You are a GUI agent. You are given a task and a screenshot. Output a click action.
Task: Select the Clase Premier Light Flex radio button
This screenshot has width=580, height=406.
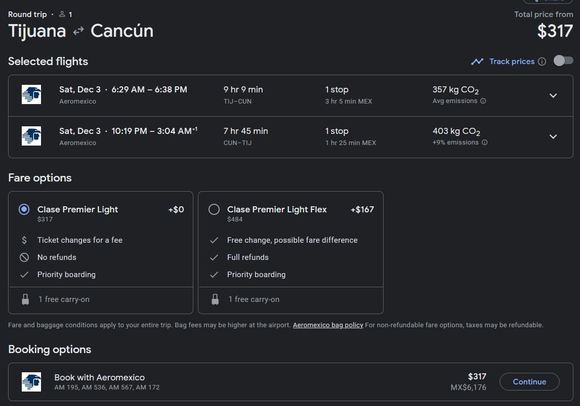click(214, 210)
